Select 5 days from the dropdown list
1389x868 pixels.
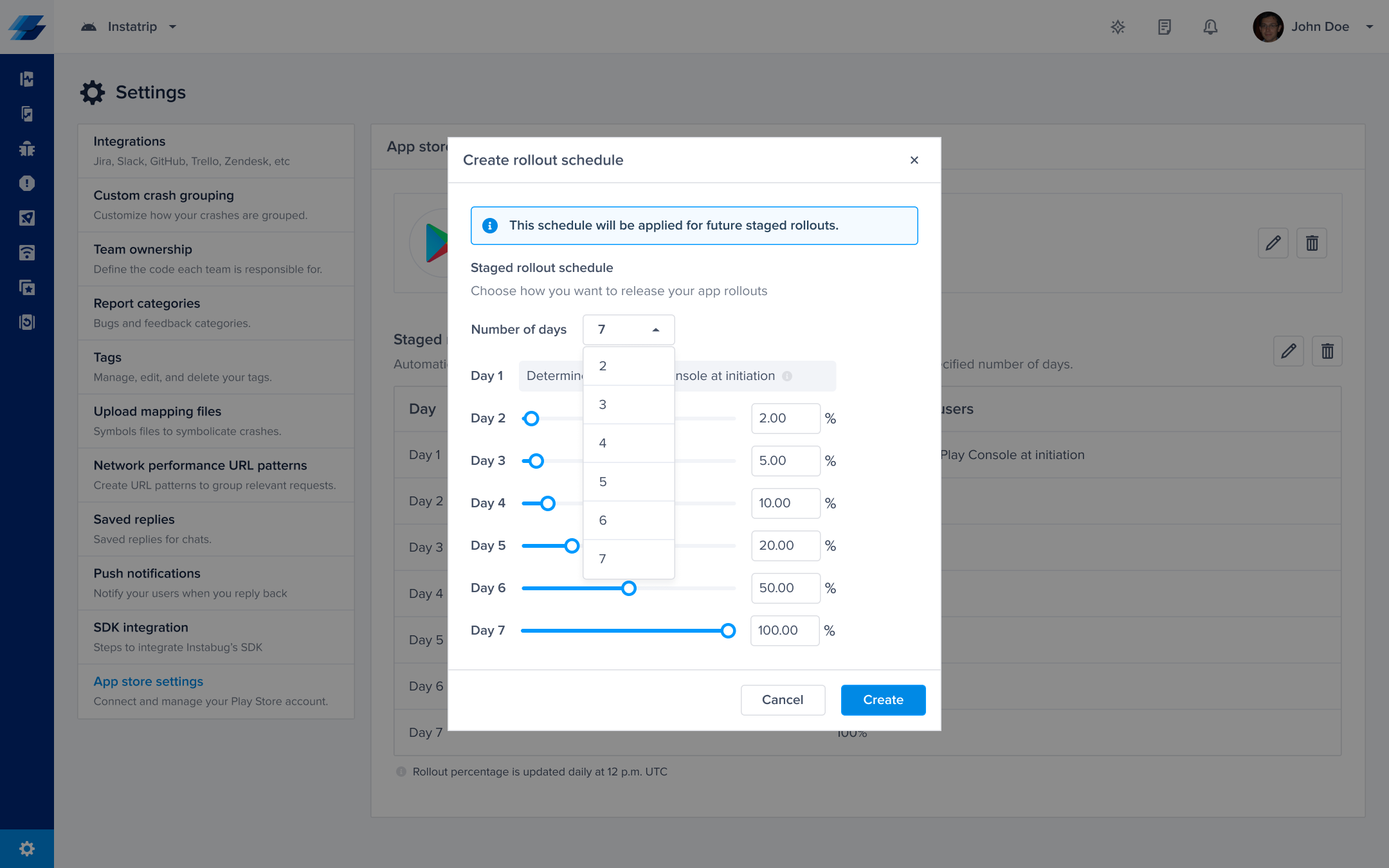coord(628,482)
